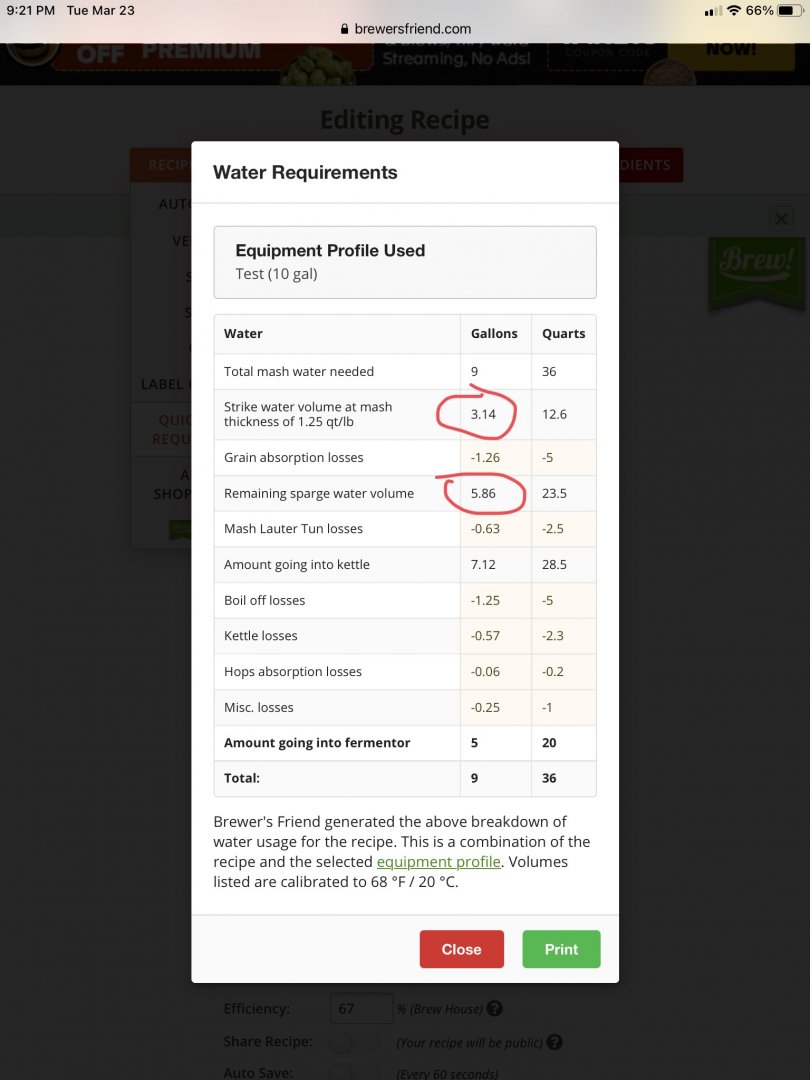Close the Water Requirements dialog
This screenshot has height=1080, width=810.
pyautogui.click(x=461, y=949)
